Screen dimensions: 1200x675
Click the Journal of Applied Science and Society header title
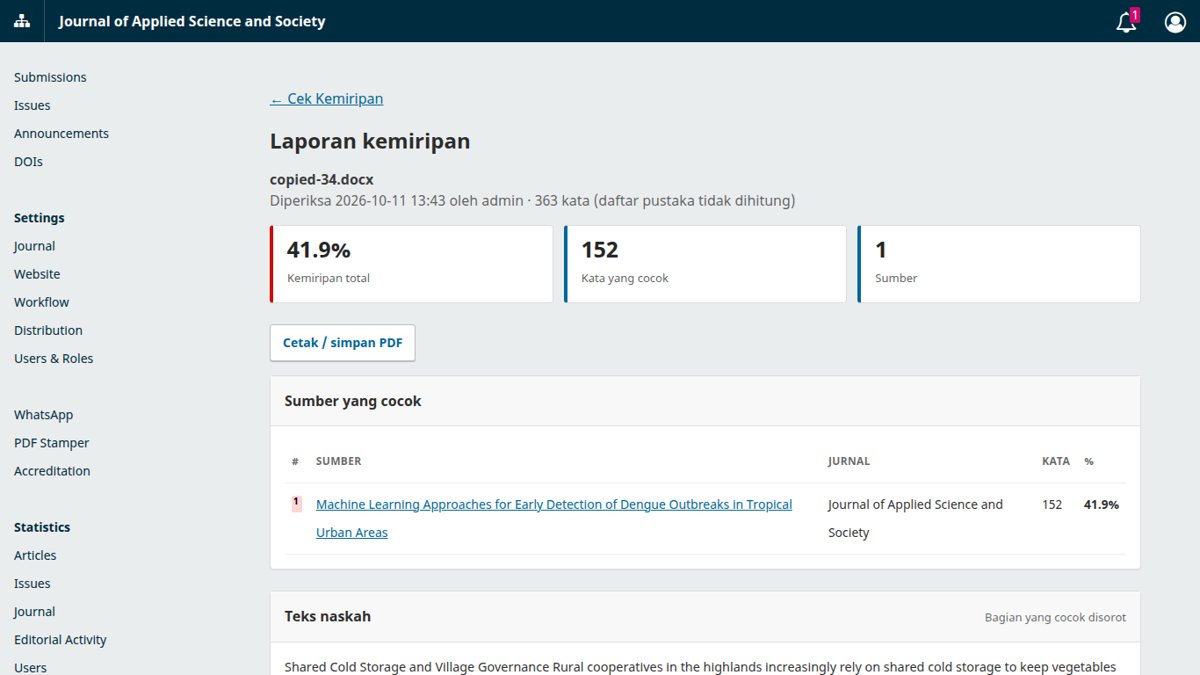click(192, 21)
